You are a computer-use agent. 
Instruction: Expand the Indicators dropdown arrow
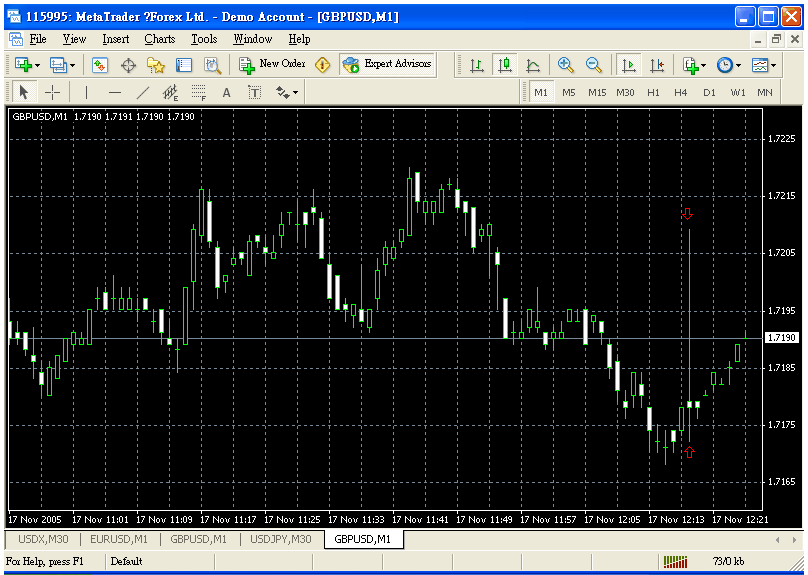tap(703, 65)
